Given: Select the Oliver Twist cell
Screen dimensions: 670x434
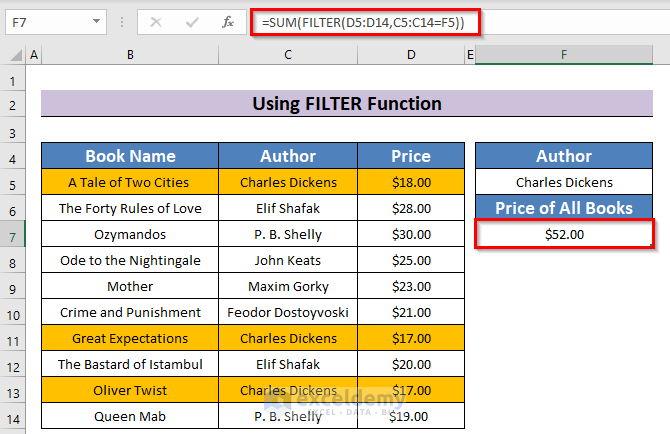Looking at the screenshot, I should tap(130, 390).
